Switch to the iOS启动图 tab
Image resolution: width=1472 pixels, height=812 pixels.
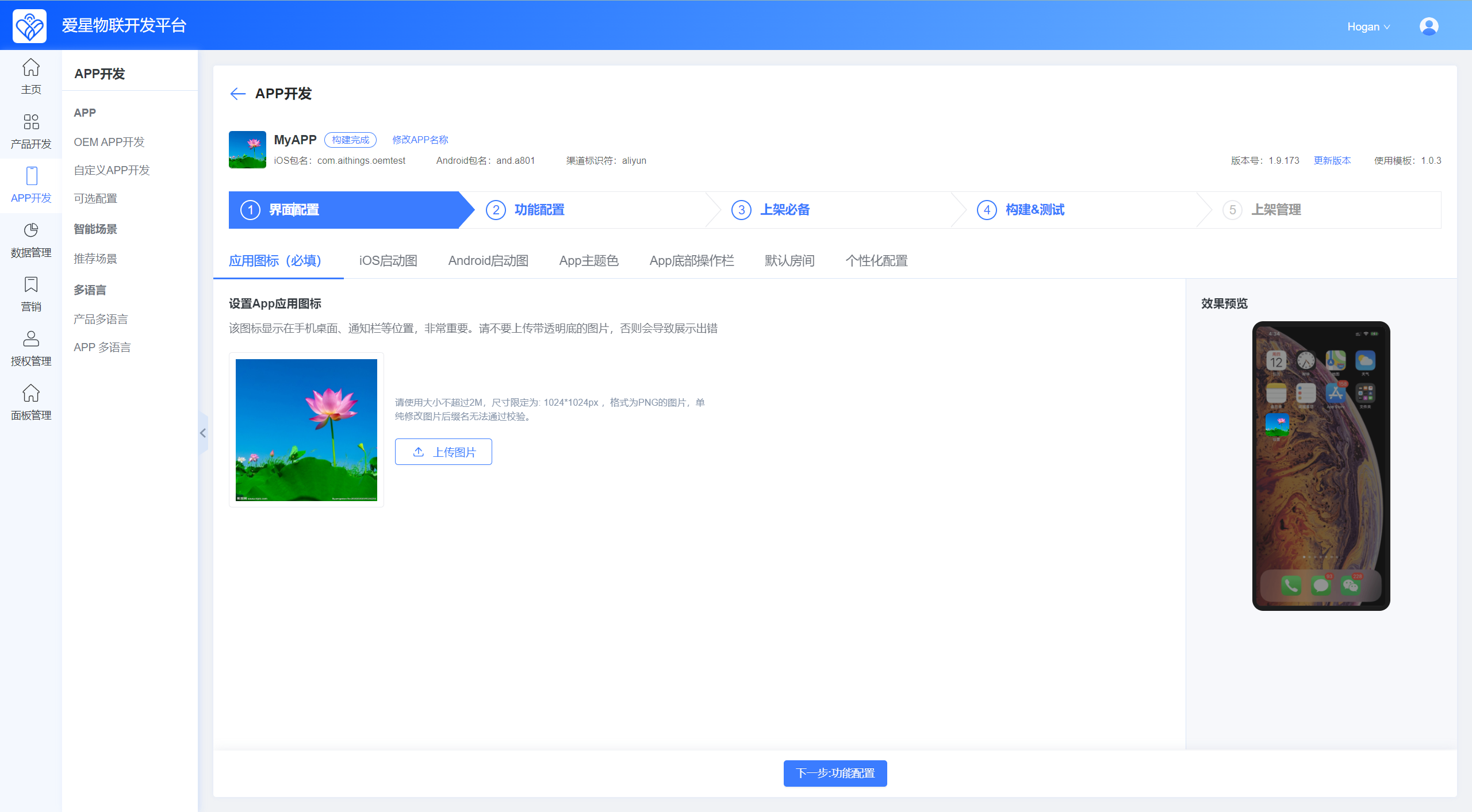coord(388,261)
